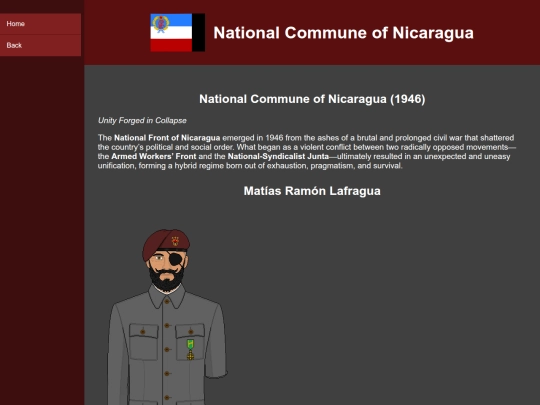Select heading 'National Commune of Nicaragua (1946)'
The image size is (540, 405).
click(312, 99)
